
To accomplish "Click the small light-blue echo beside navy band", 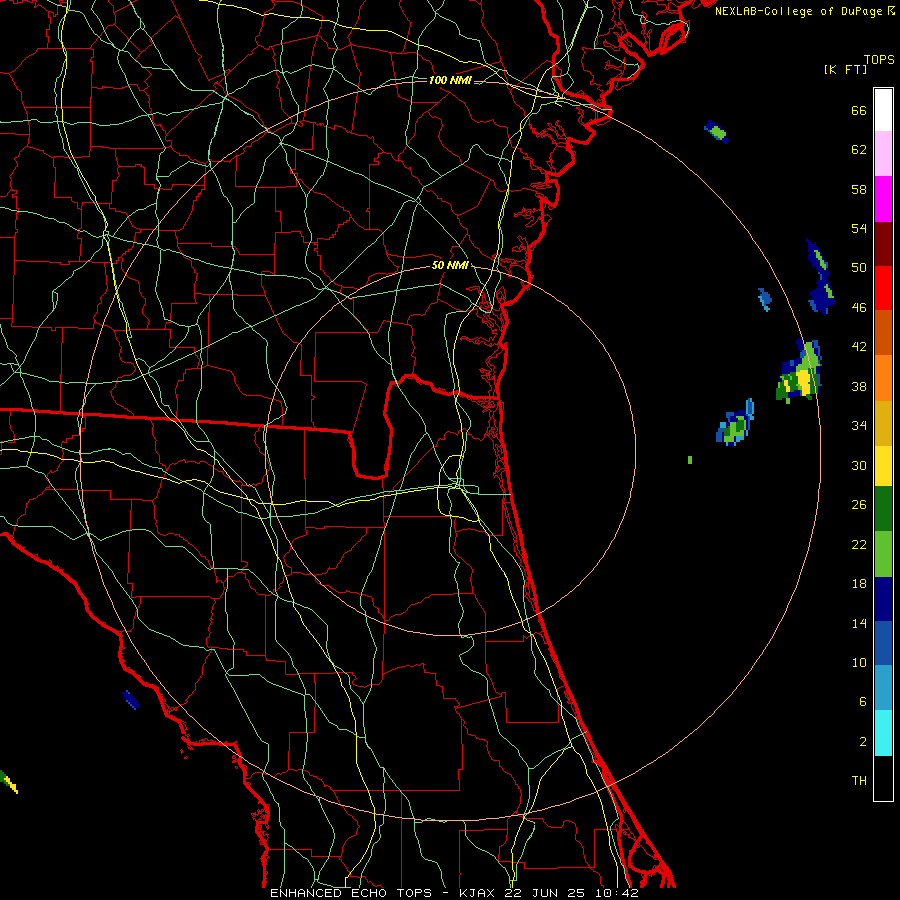I will pyautogui.click(x=765, y=299).
